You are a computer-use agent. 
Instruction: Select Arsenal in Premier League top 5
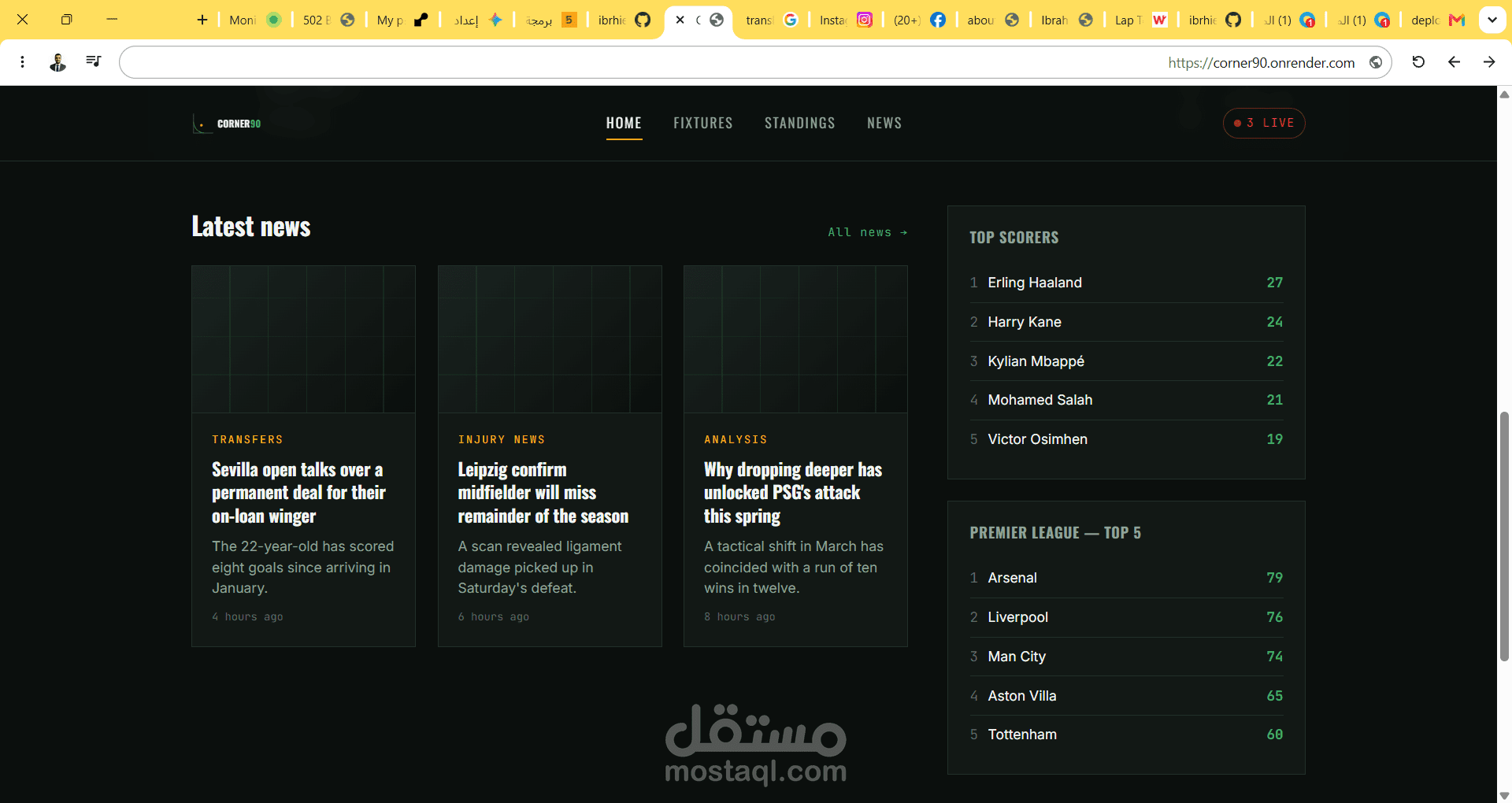coord(1126,578)
